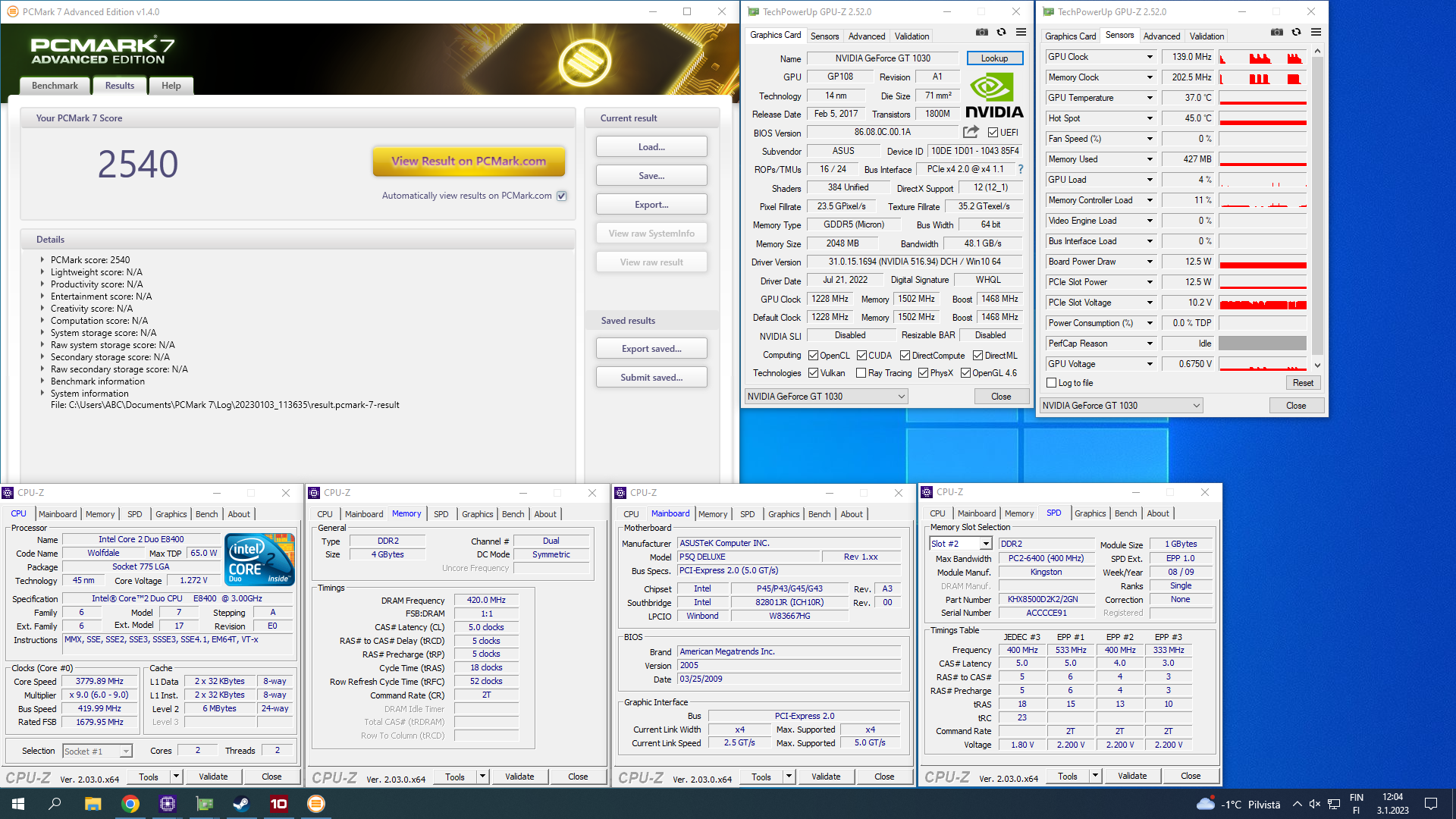The width and height of the screenshot is (1456, 819).
Task: Click the camera icon in GPU-Z Graphics Card window
Action: (982, 32)
